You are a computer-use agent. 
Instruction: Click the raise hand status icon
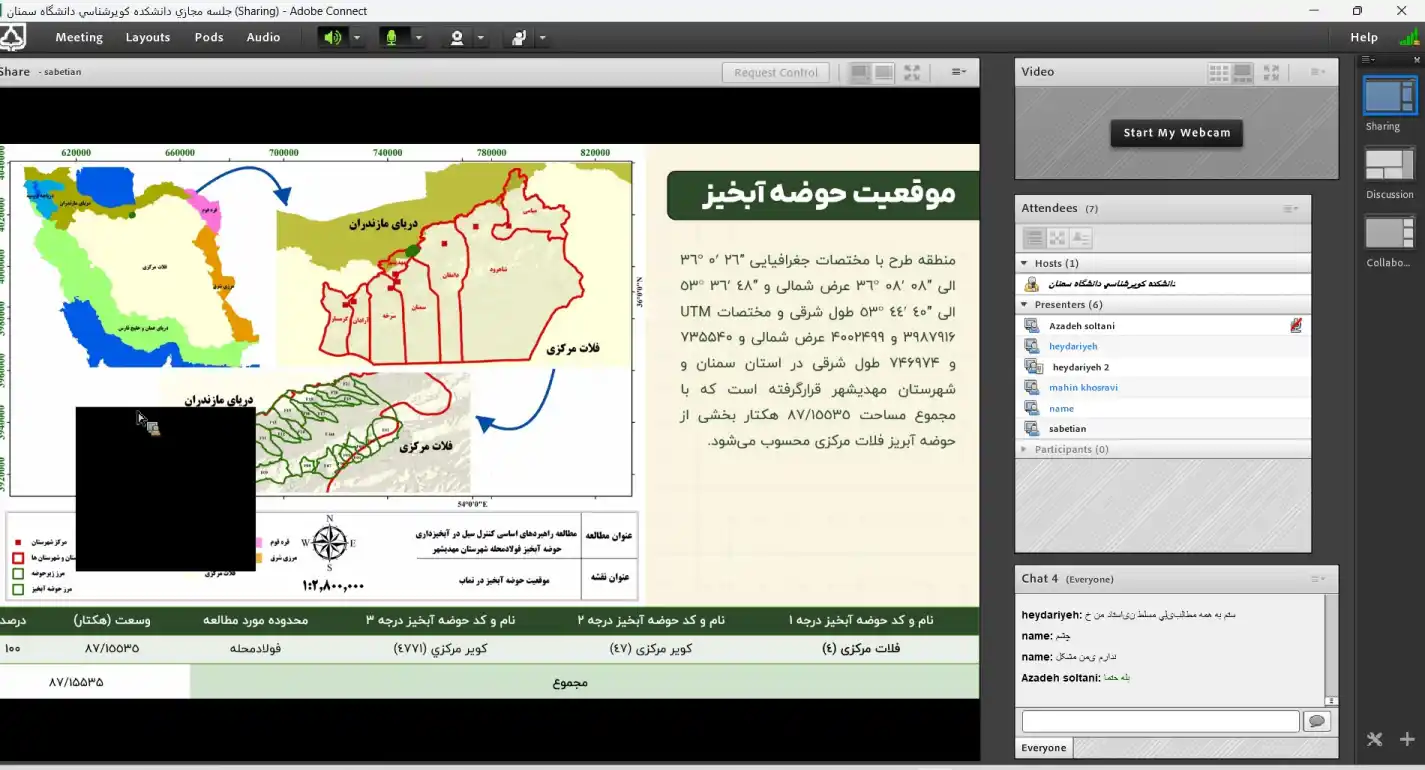[519, 38]
